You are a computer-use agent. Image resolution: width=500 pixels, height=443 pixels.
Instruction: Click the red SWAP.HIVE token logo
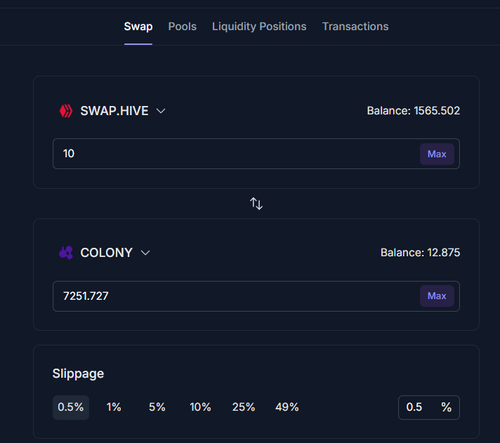coord(66,111)
